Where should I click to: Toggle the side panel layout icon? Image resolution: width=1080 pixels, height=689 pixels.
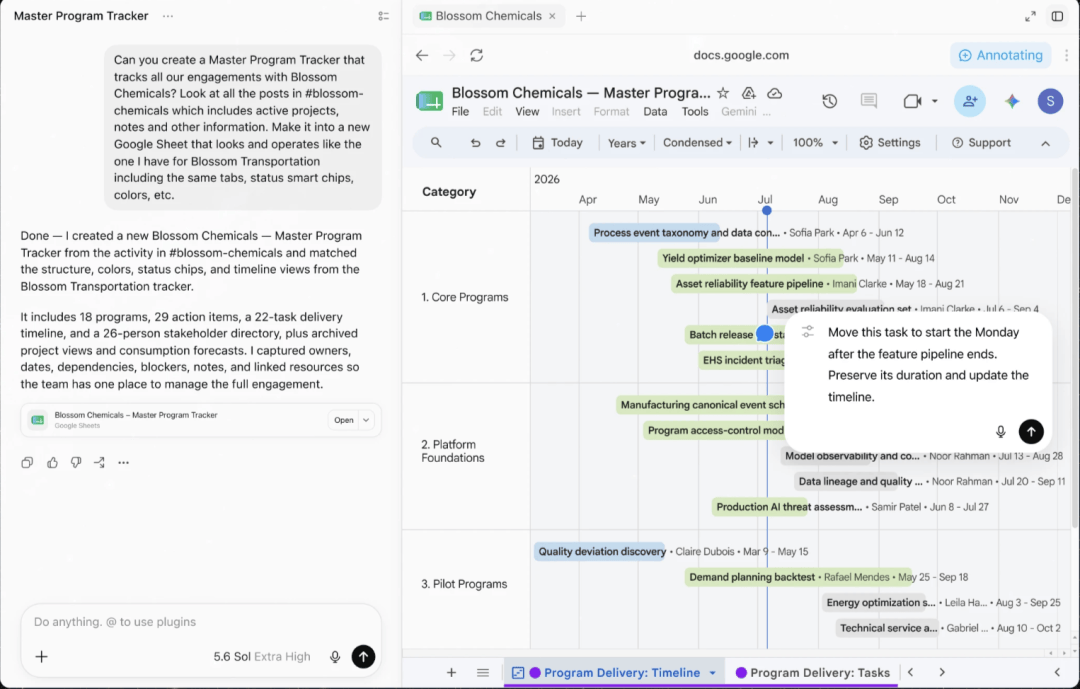1057,16
